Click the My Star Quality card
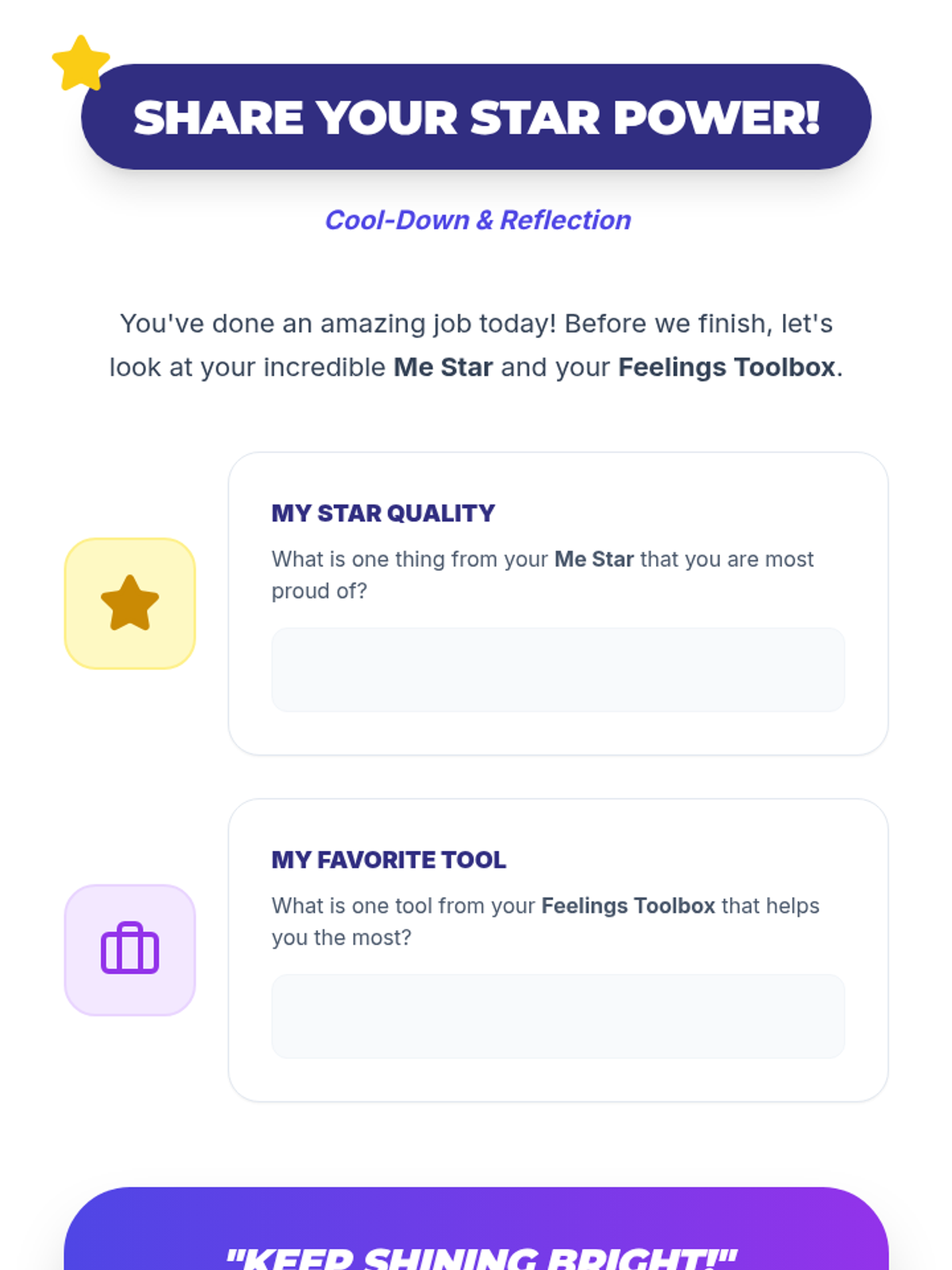This screenshot has height=1270, width=952. [x=558, y=603]
